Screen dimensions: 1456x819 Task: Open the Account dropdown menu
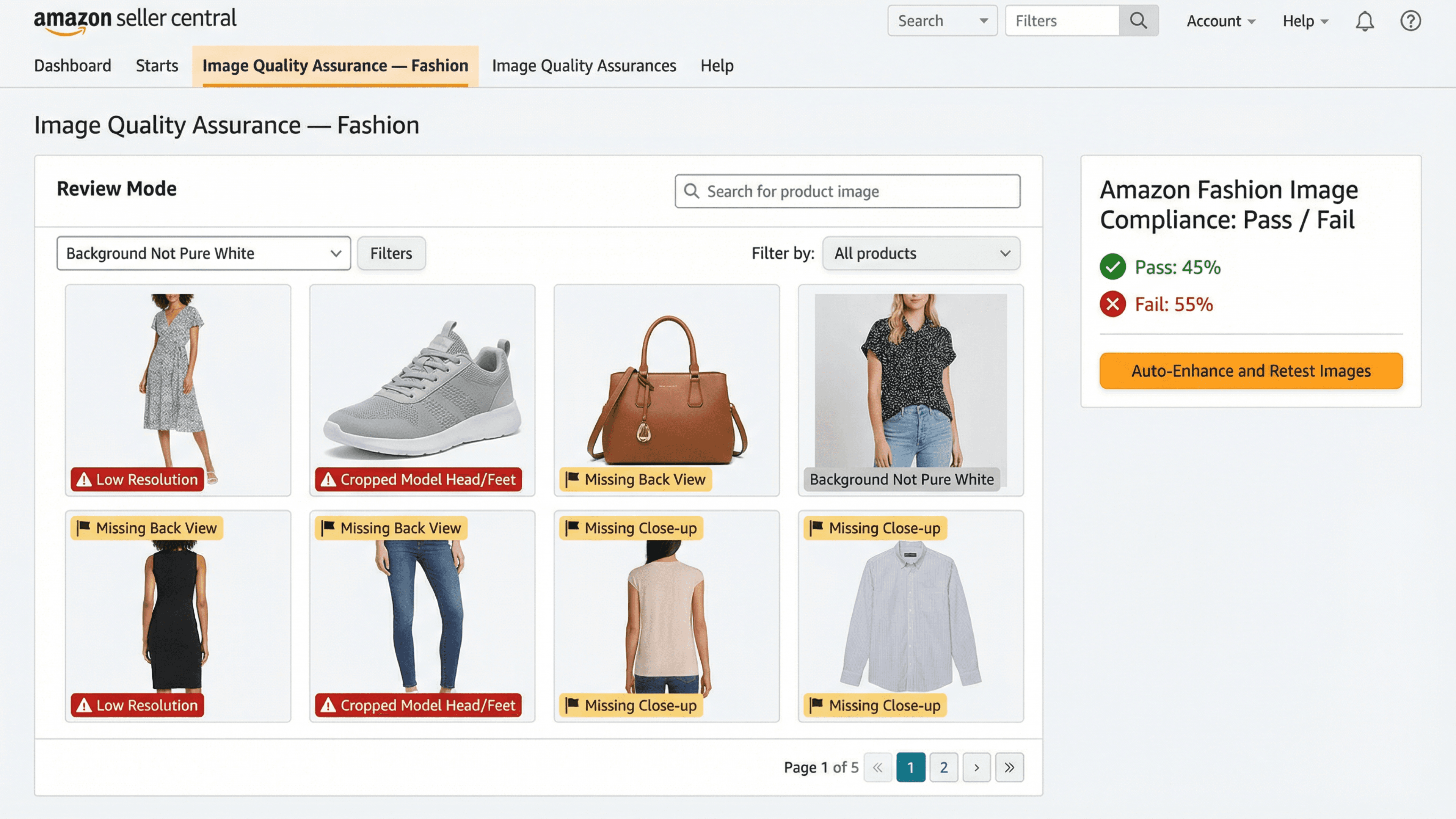[1220, 21]
